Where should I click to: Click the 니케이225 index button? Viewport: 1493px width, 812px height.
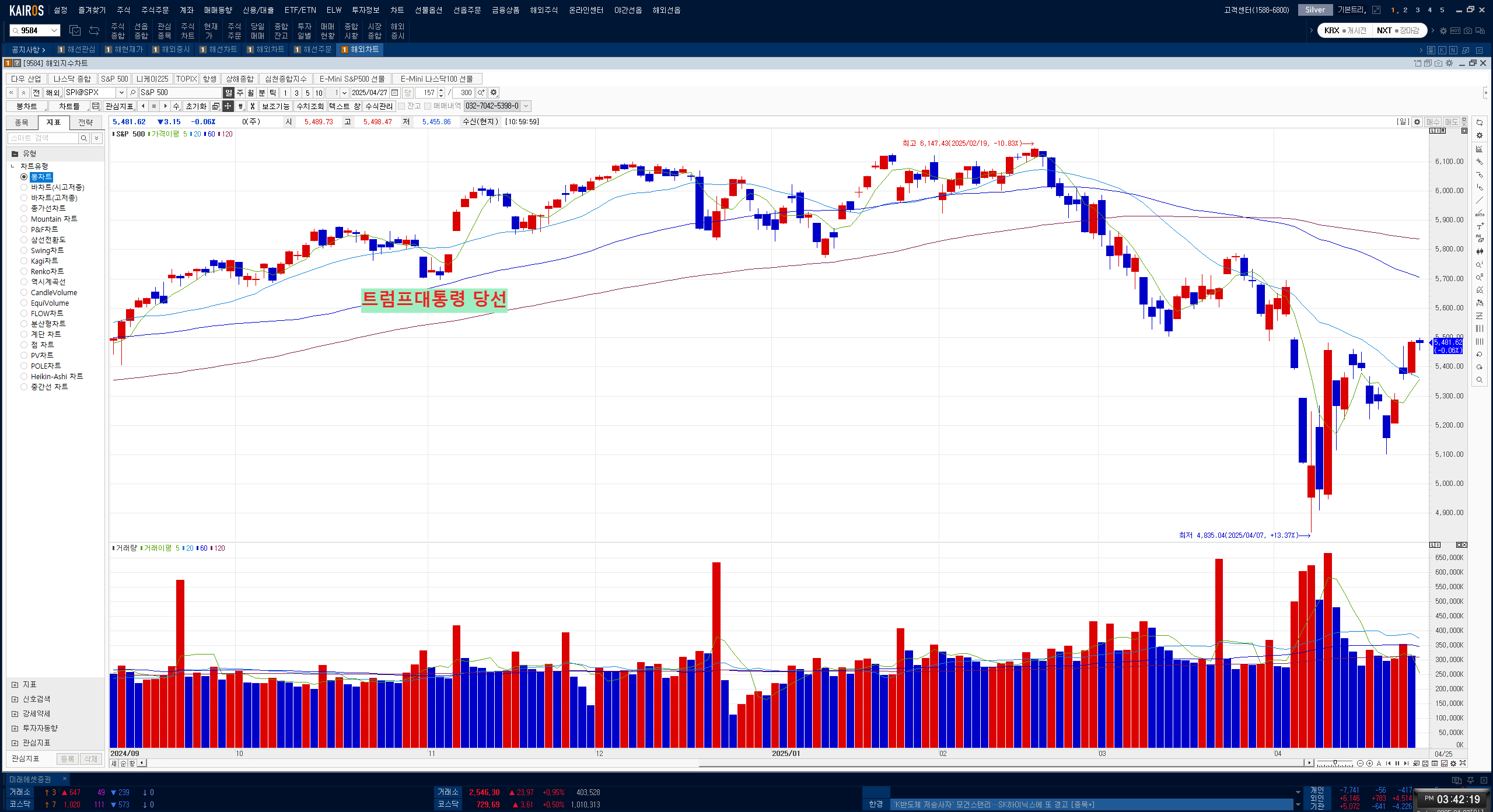pos(152,79)
